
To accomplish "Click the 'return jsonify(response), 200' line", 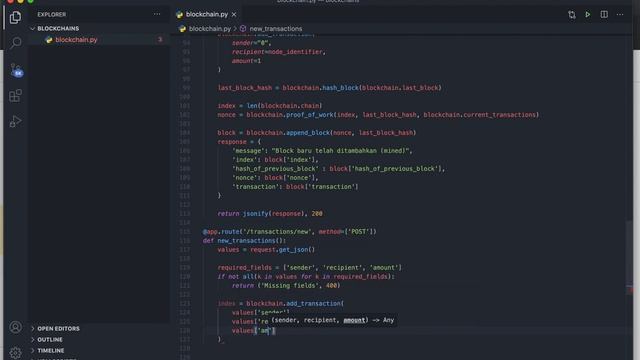I will click(x=270, y=213).
